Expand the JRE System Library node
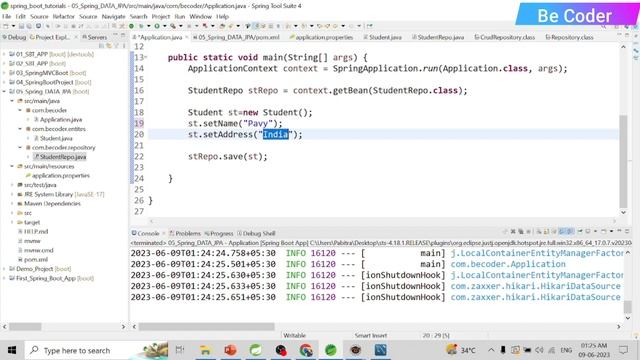Image resolution: width=640 pixels, height=360 pixels. [12, 194]
